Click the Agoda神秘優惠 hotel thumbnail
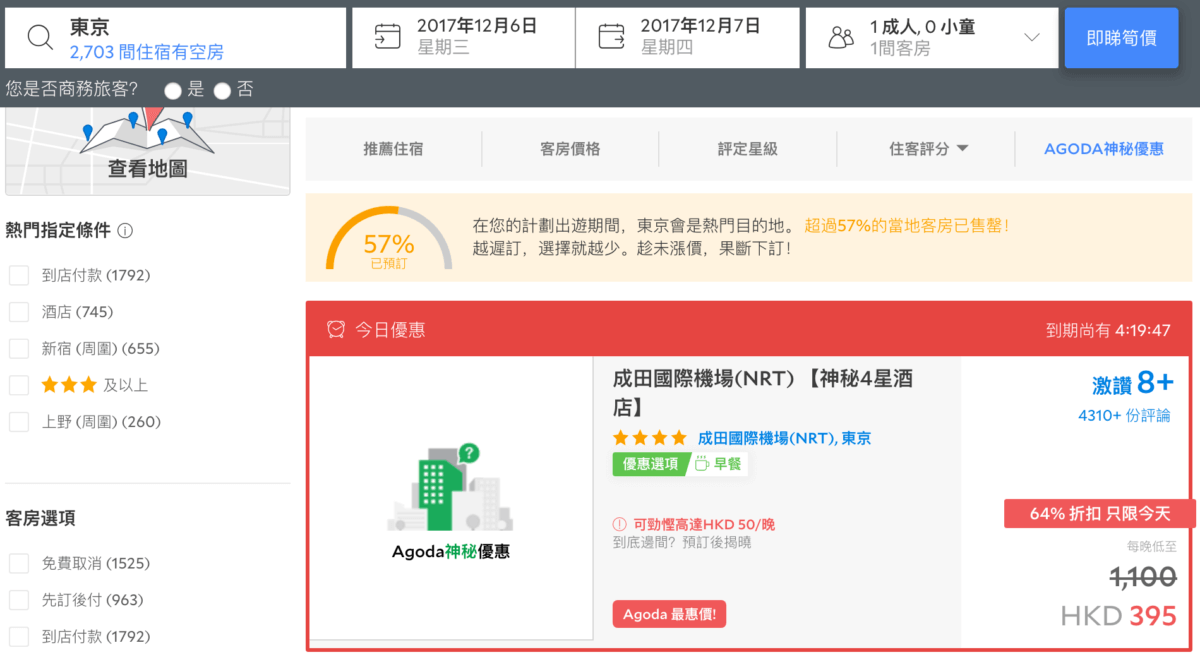 tap(451, 498)
